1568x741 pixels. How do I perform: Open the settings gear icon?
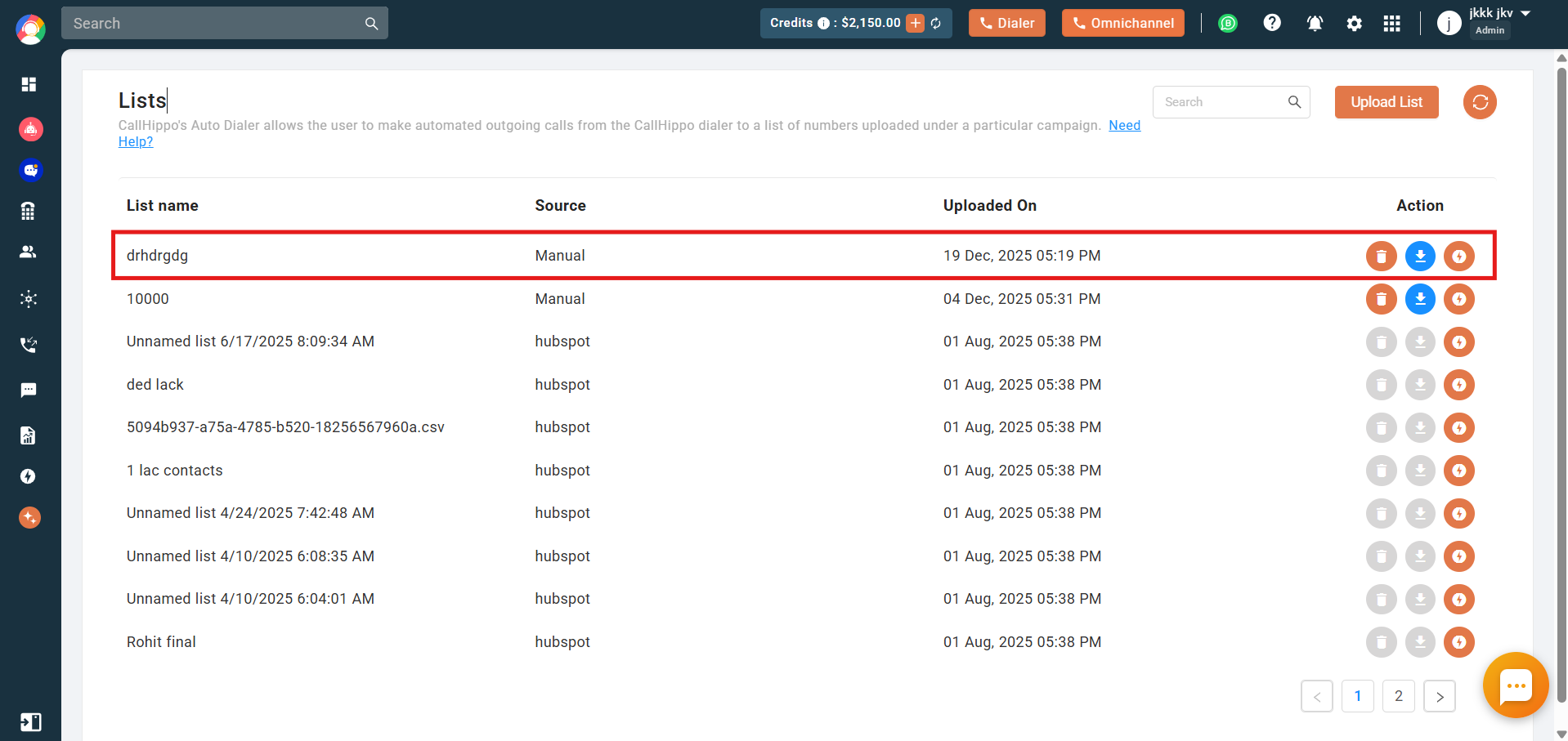(x=1355, y=24)
